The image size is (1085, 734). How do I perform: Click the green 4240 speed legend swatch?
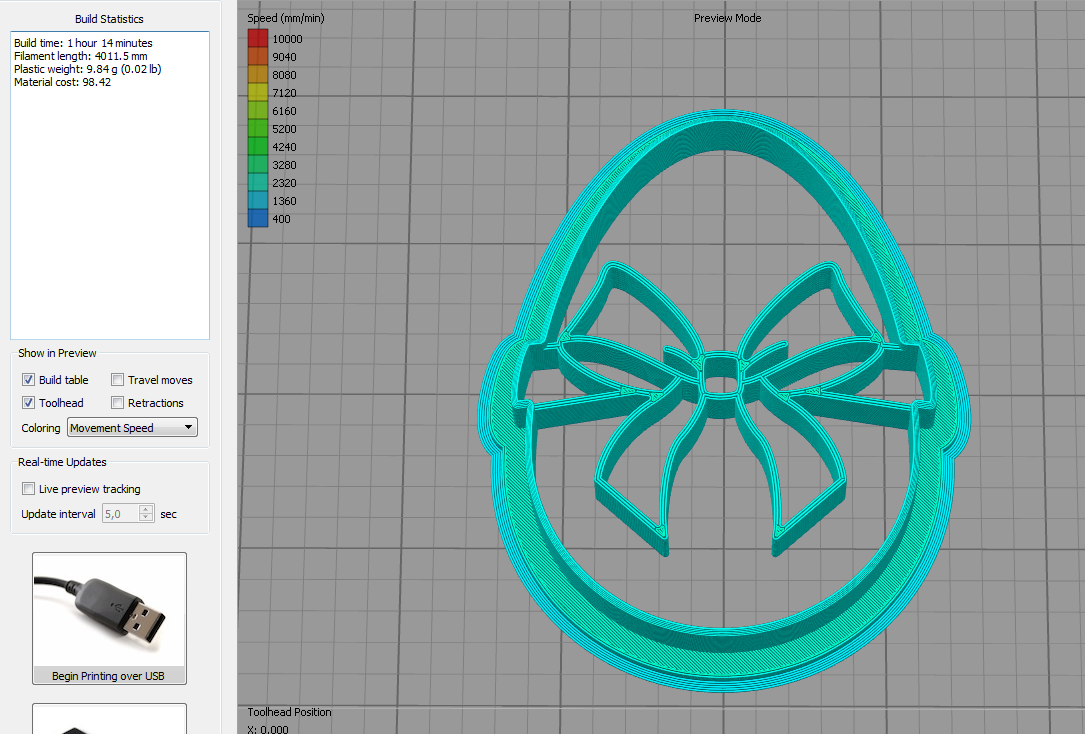[x=258, y=147]
